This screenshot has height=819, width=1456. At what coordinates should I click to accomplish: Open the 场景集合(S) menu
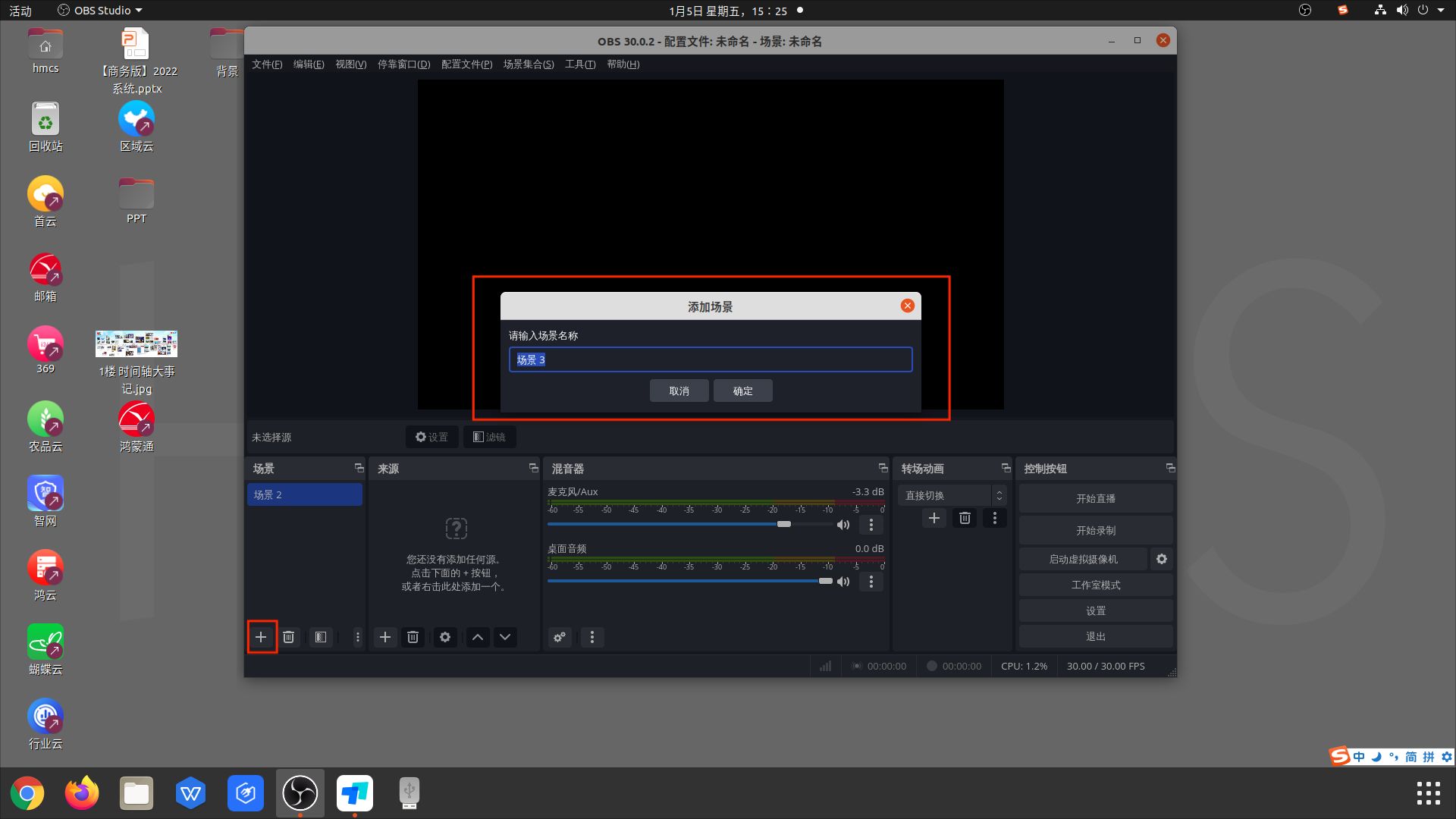point(529,64)
